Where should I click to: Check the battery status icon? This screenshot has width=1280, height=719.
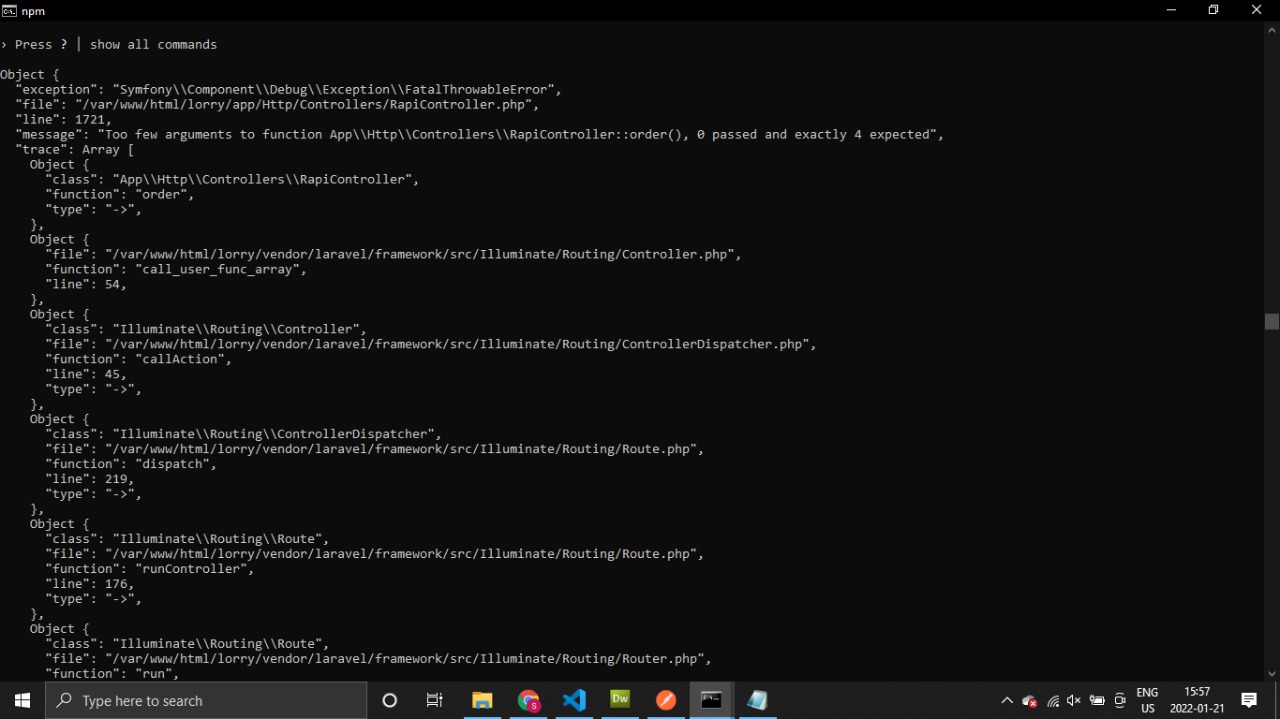click(x=1097, y=701)
